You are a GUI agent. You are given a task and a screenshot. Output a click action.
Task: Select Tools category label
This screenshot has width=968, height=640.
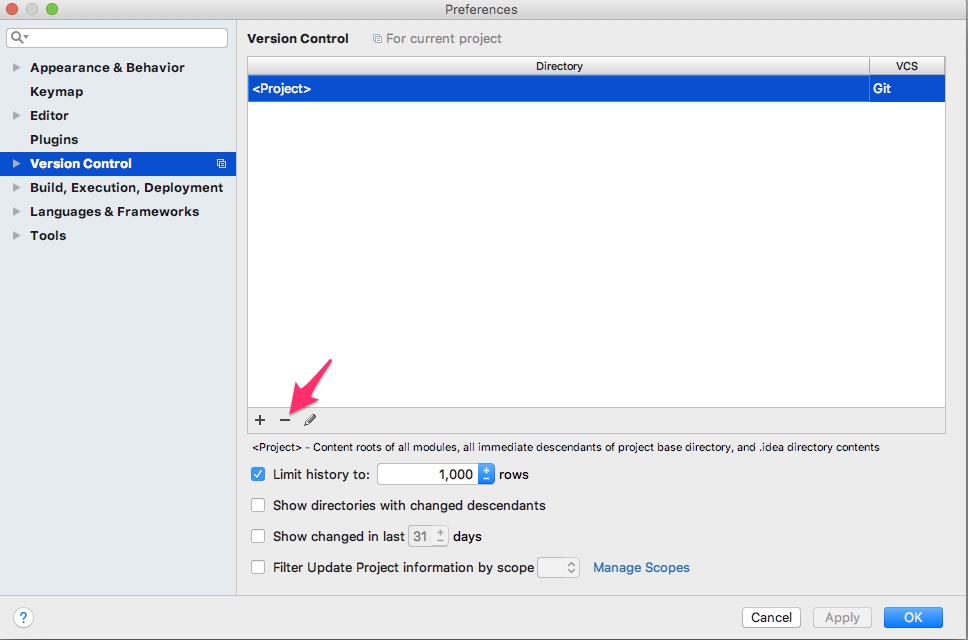(x=48, y=235)
